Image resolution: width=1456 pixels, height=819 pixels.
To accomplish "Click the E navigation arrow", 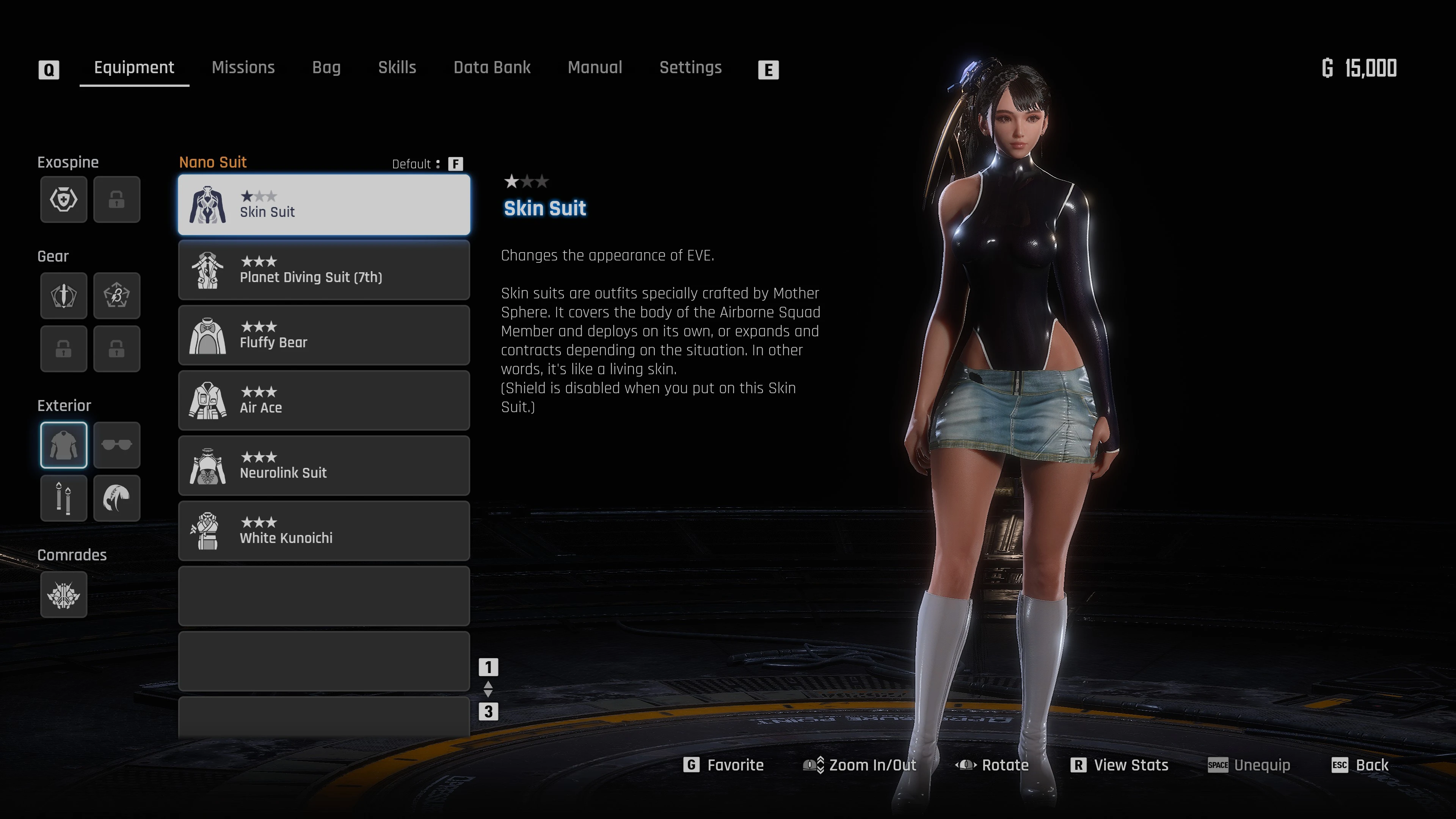I will (x=768, y=69).
